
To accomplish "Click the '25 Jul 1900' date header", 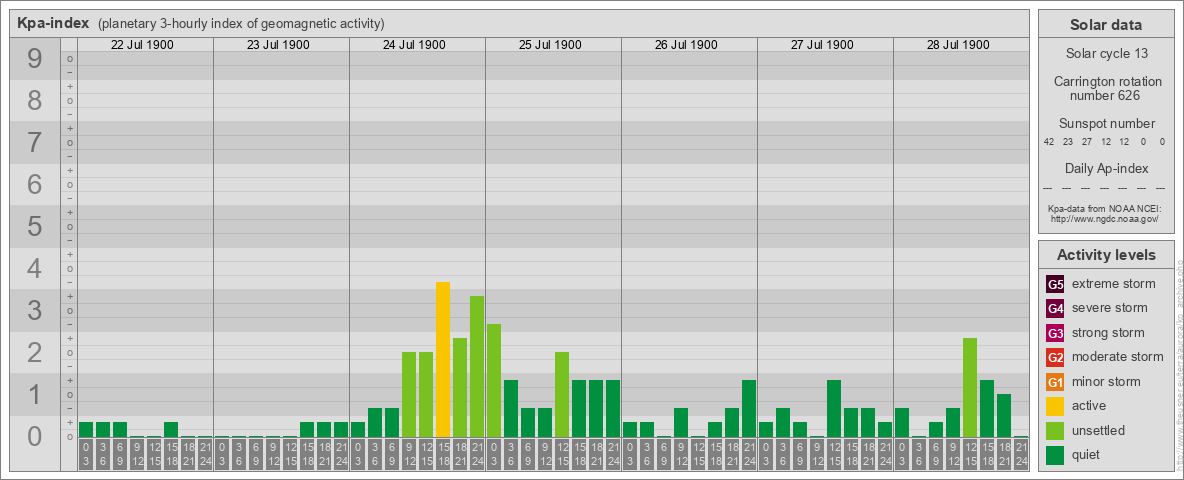I will point(550,45).
